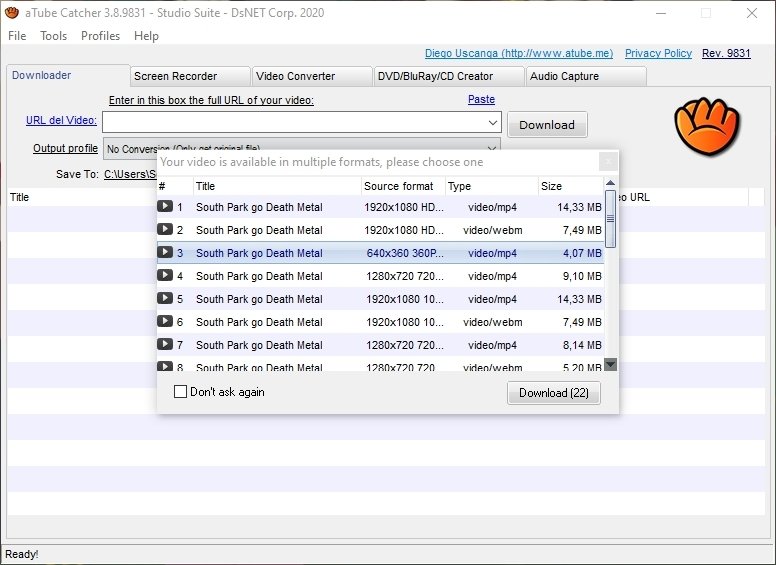Click the format list scroll up arrow
This screenshot has height=565, width=776.
click(x=611, y=183)
